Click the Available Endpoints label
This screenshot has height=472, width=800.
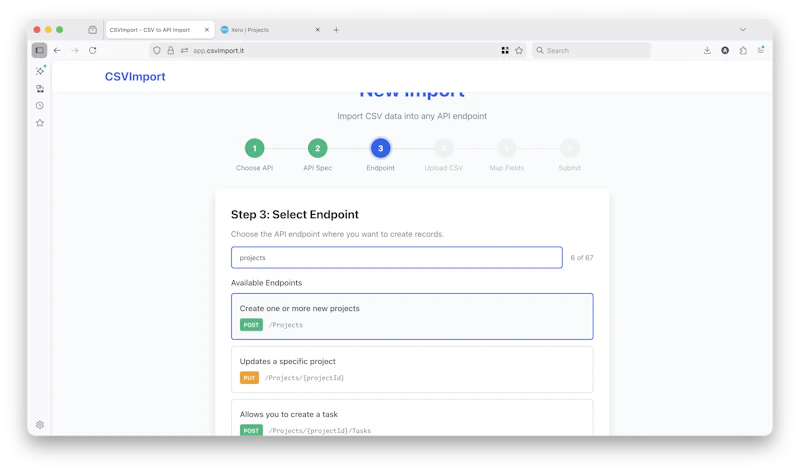[266, 283]
